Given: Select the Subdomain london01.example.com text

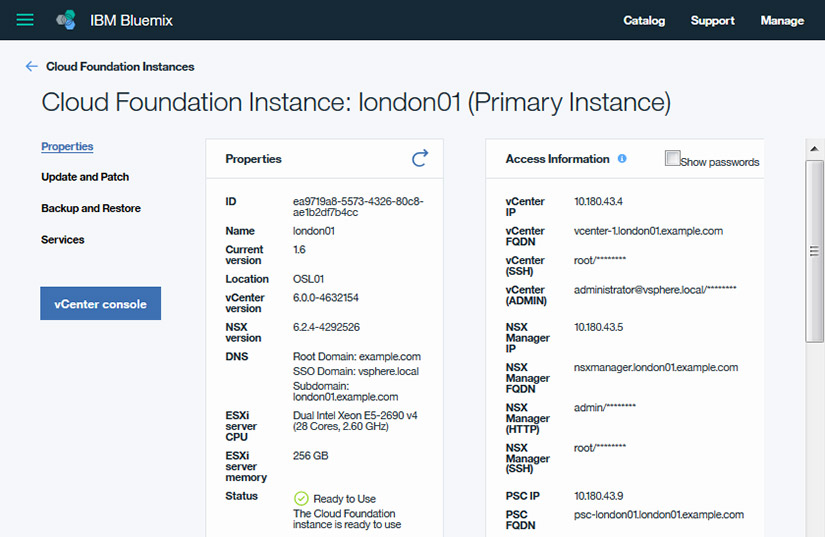Looking at the screenshot, I should pyautogui.click(x=346, y=391).
